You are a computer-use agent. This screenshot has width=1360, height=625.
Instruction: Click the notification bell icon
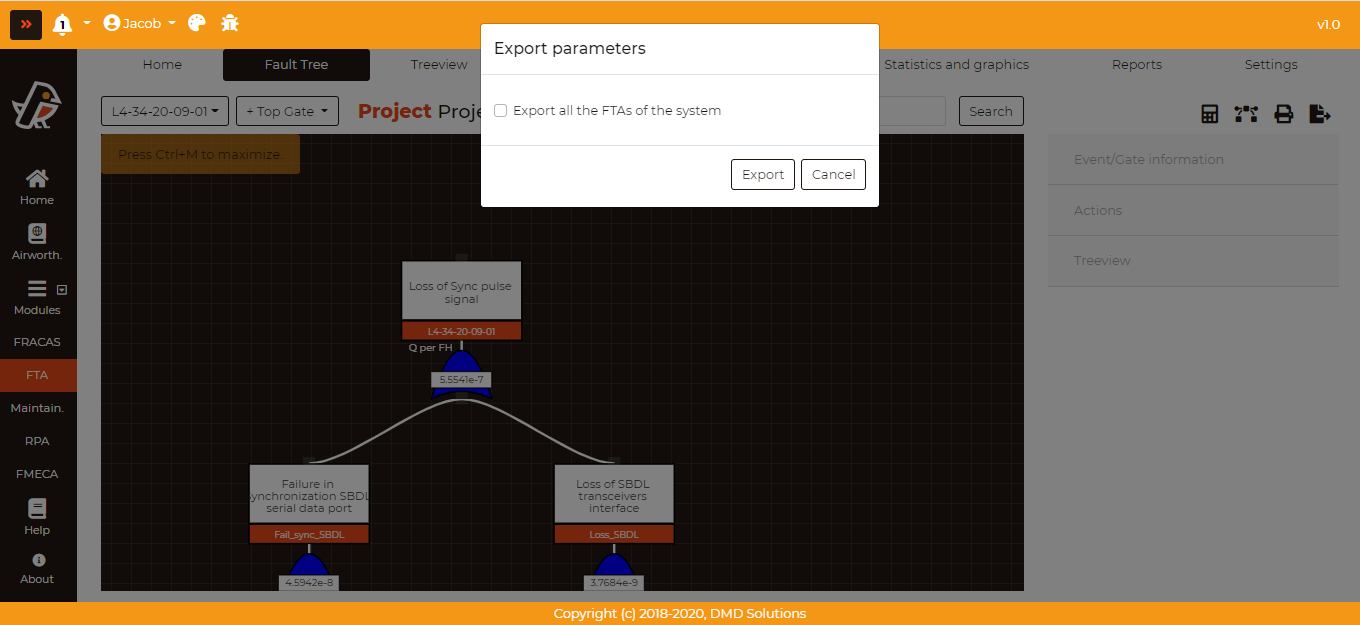click(x=63, y=24)
